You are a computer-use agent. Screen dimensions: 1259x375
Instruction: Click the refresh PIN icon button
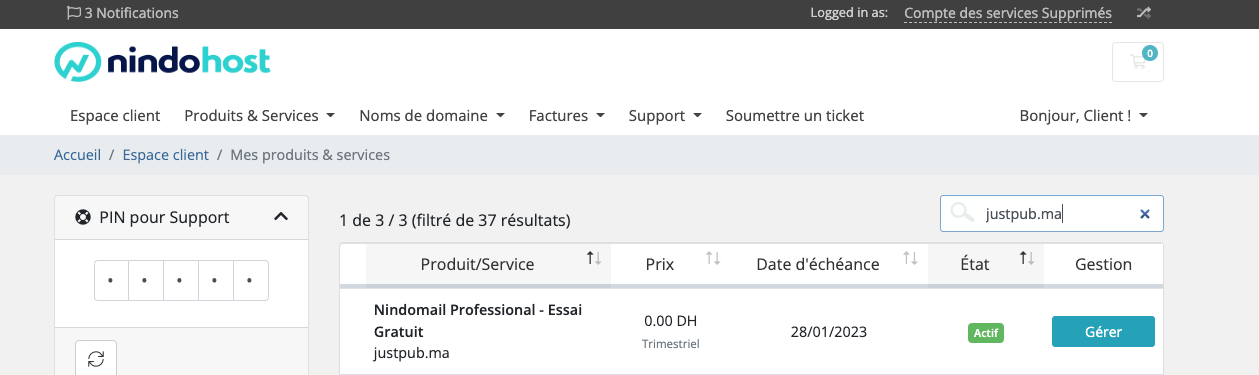96,358
